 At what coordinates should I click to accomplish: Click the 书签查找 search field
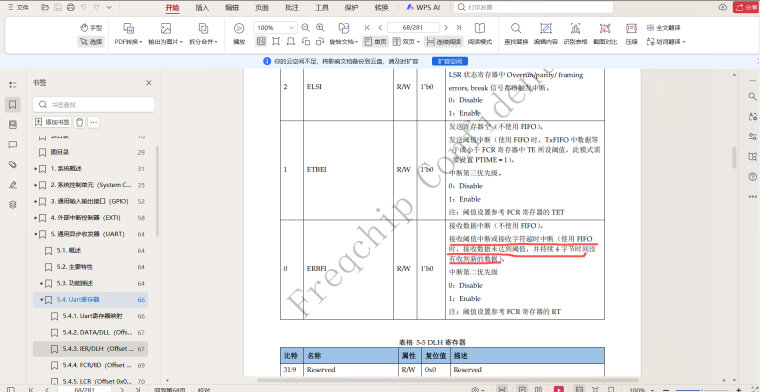click(94, 104)
